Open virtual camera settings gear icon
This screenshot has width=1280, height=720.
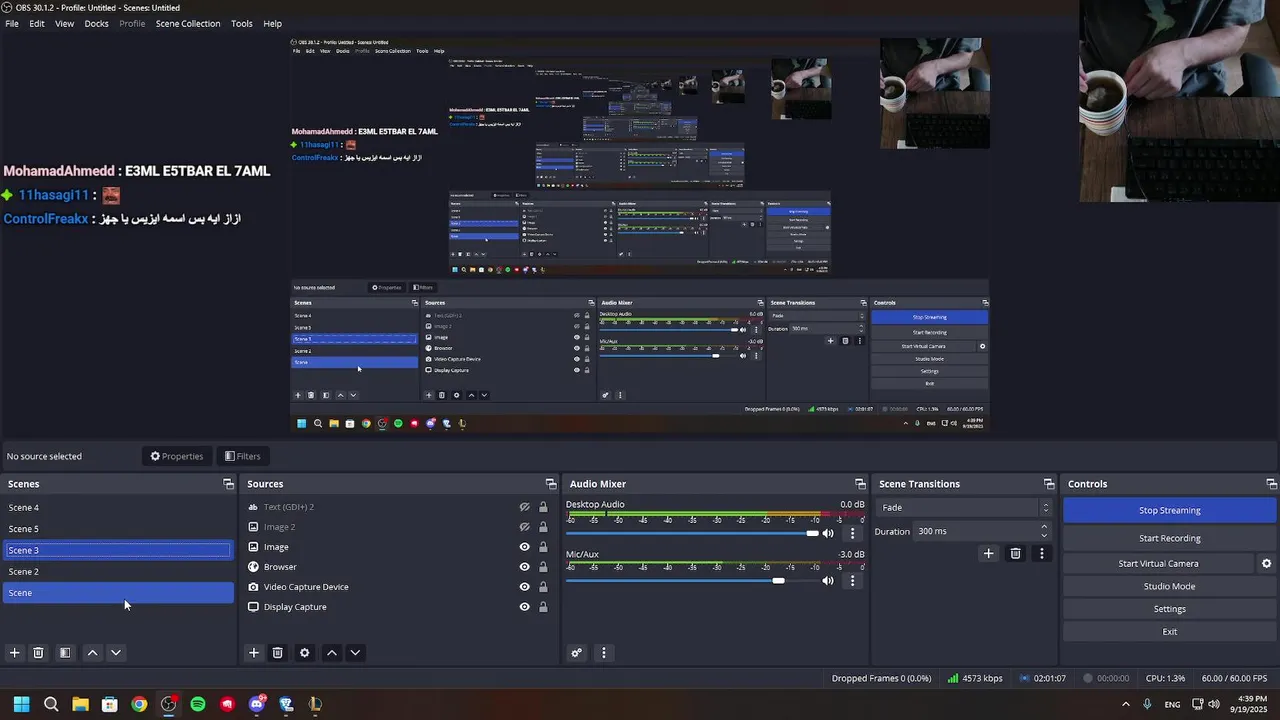pyautogui.click(x=1266, y=563)
